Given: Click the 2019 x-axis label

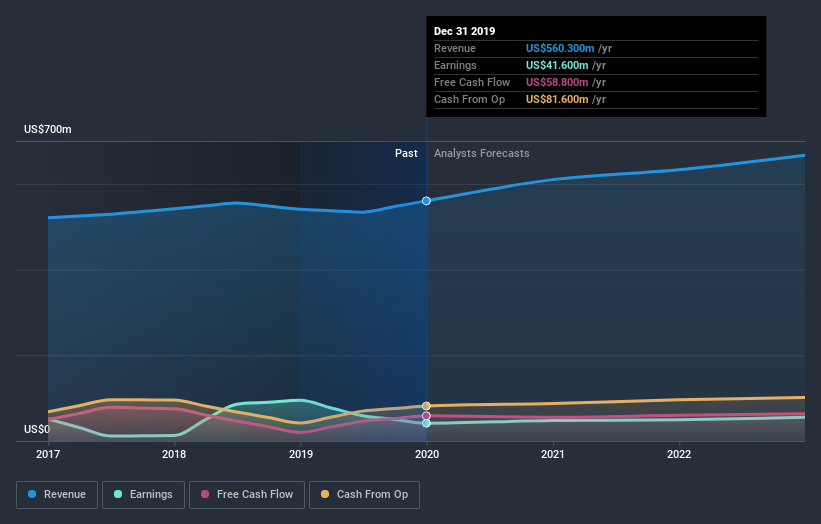Looking at the screenshot, I should tap(301, 454).
